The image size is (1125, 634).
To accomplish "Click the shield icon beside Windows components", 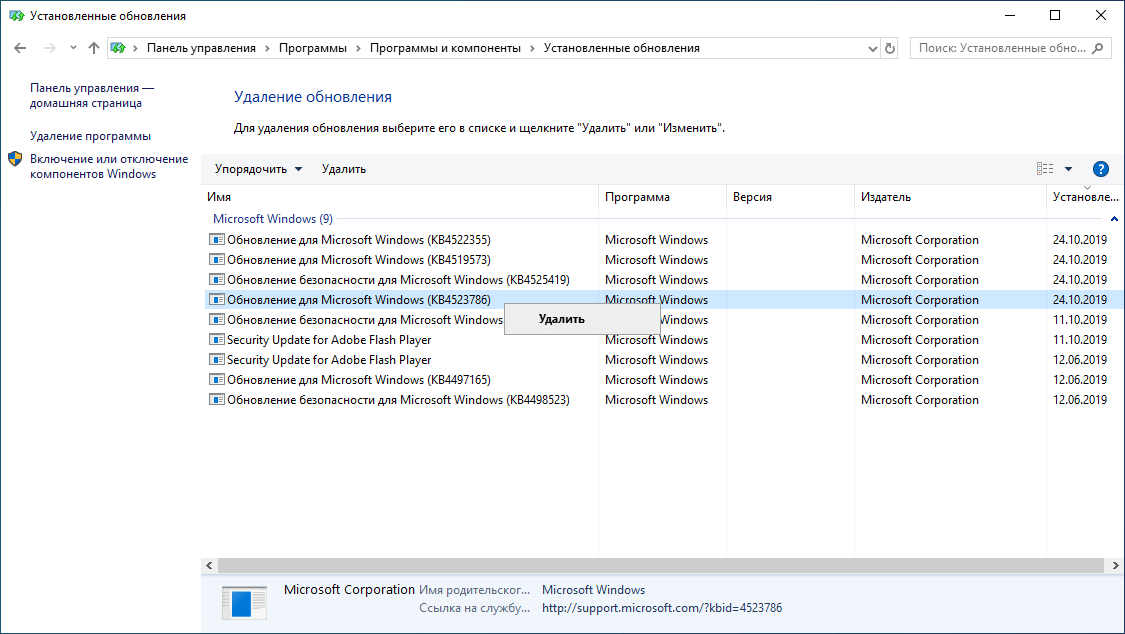I will (15, 158).
